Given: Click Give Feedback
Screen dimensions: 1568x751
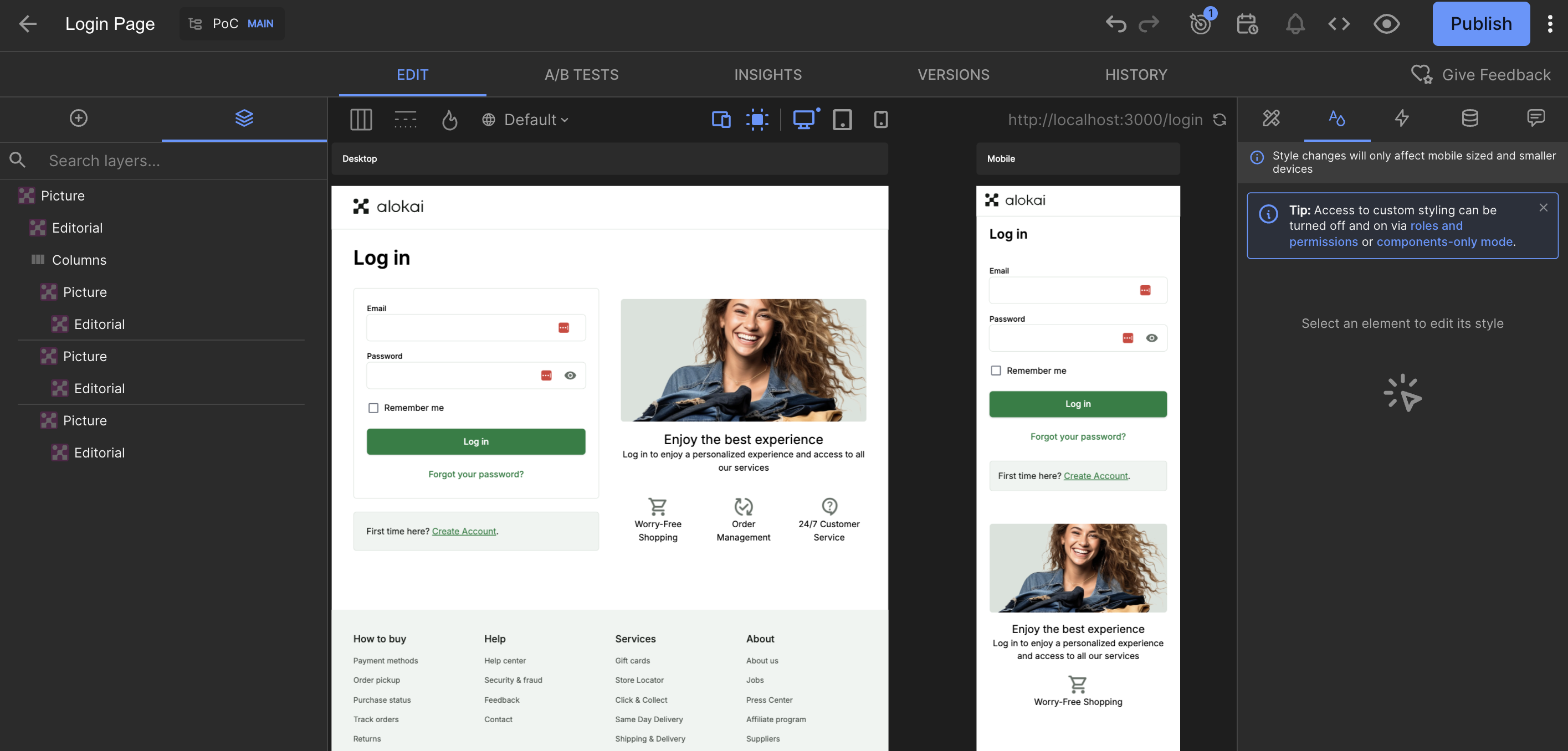Looking at the screenshot, I should [x=1481, y=74].
